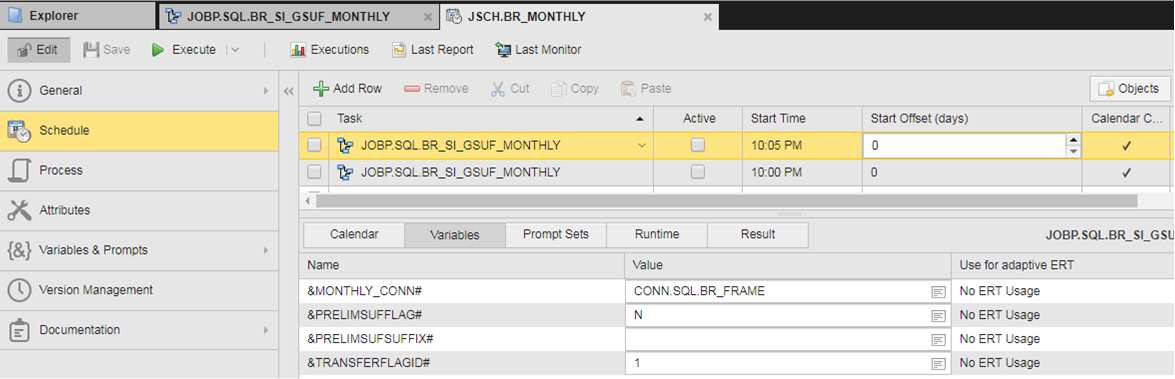
Task: Click the General info icon in sidebar
Action: click(x=19, y=91)
